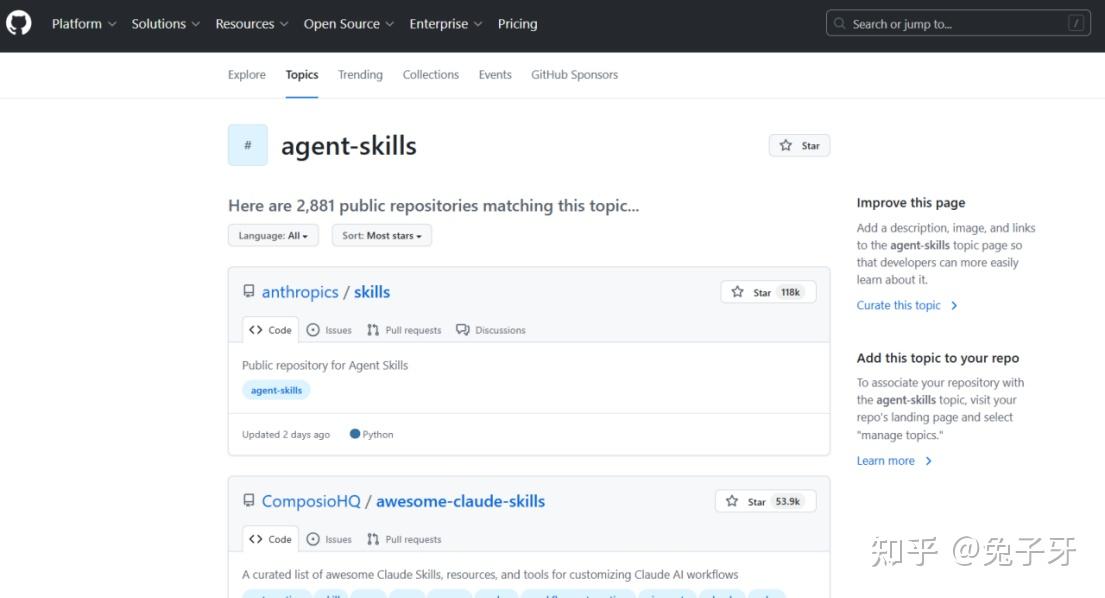Click the 'Updated 2 days ago' text
The image size is (1105, 598).
(x=285, y=435)
